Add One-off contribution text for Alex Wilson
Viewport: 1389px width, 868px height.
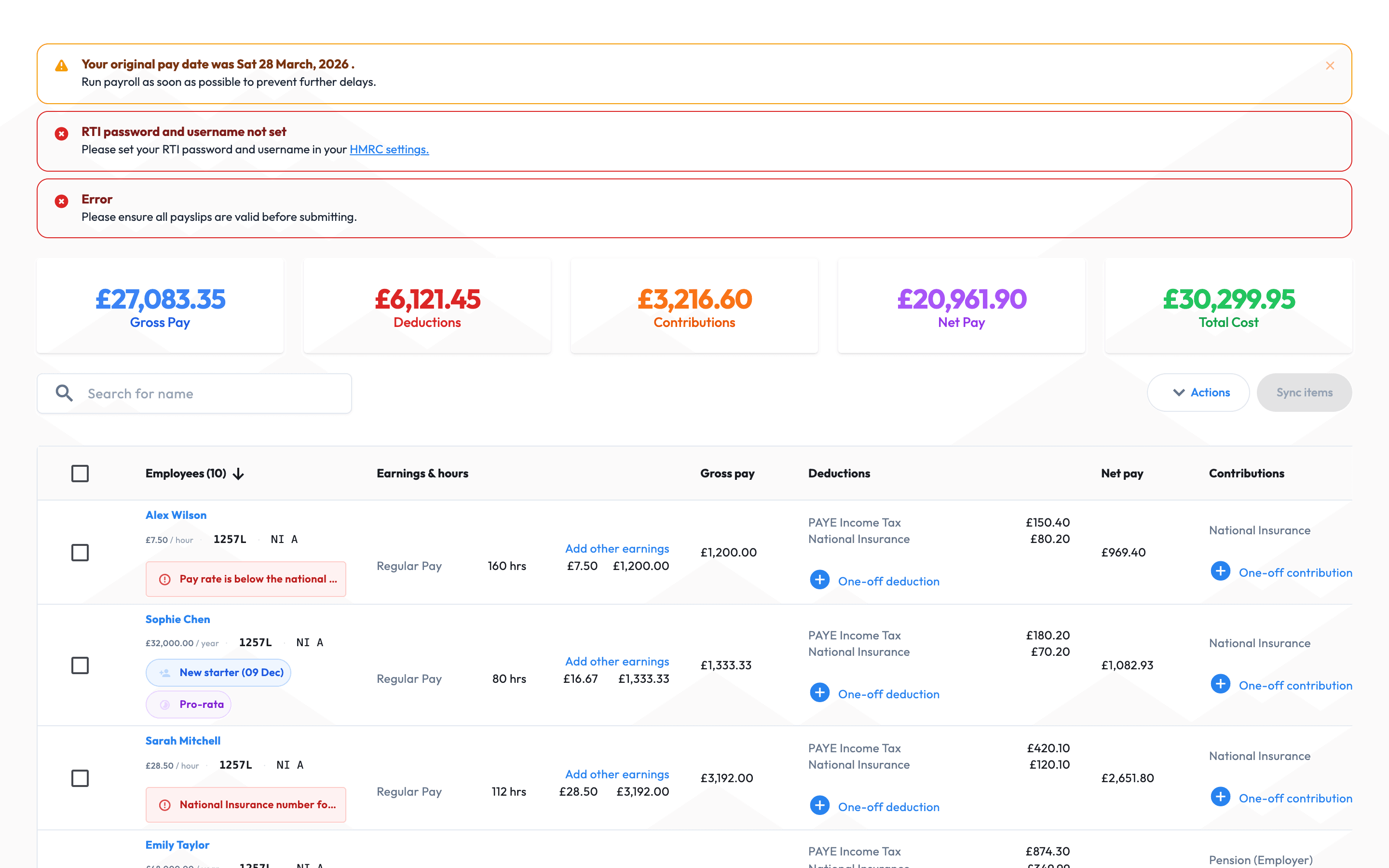point(1295,572)
